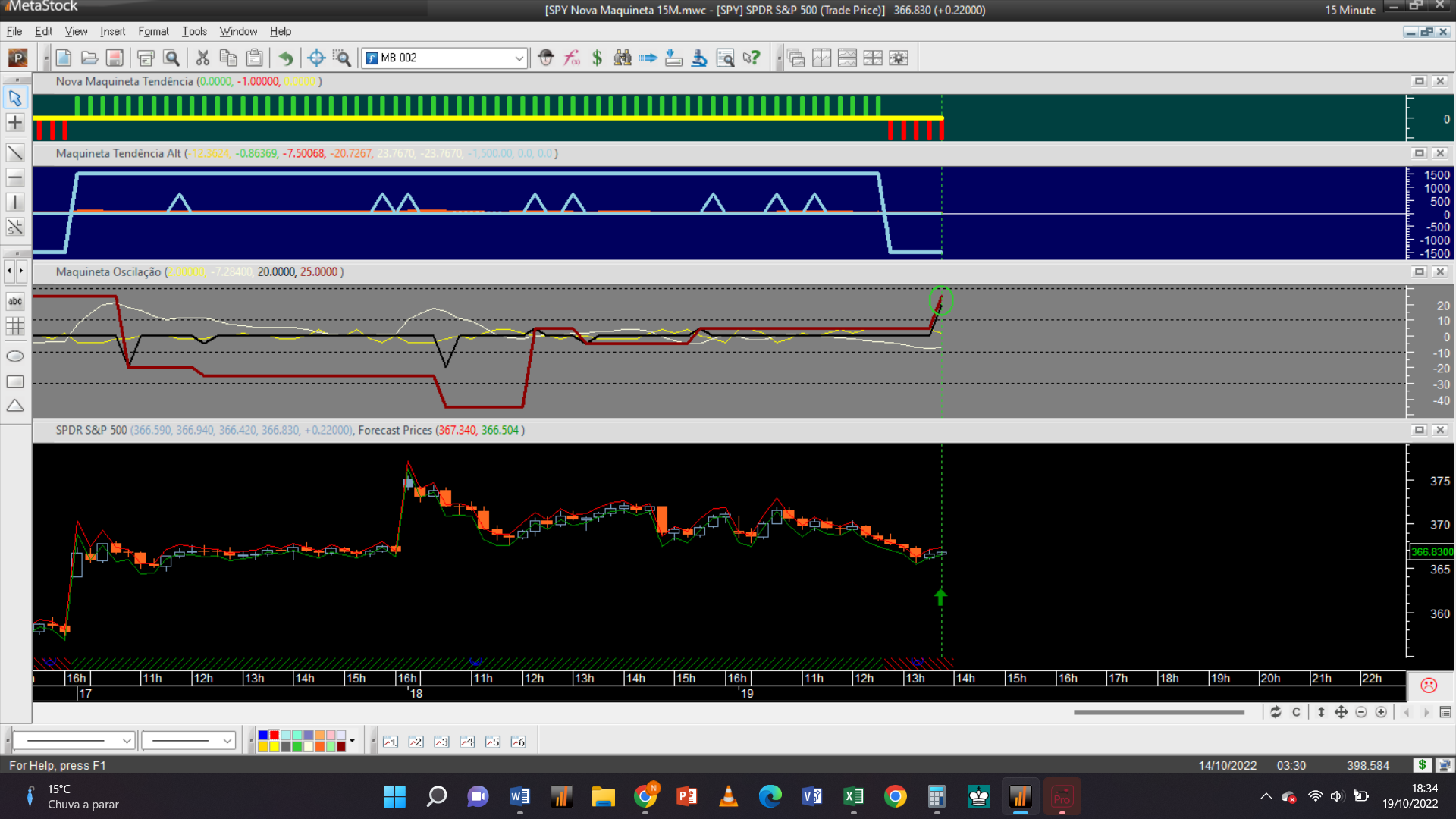Expand the MB 002 template dropdown
Image resolution: width=1456 pixels, height=819 pixels.
(519, 58)
